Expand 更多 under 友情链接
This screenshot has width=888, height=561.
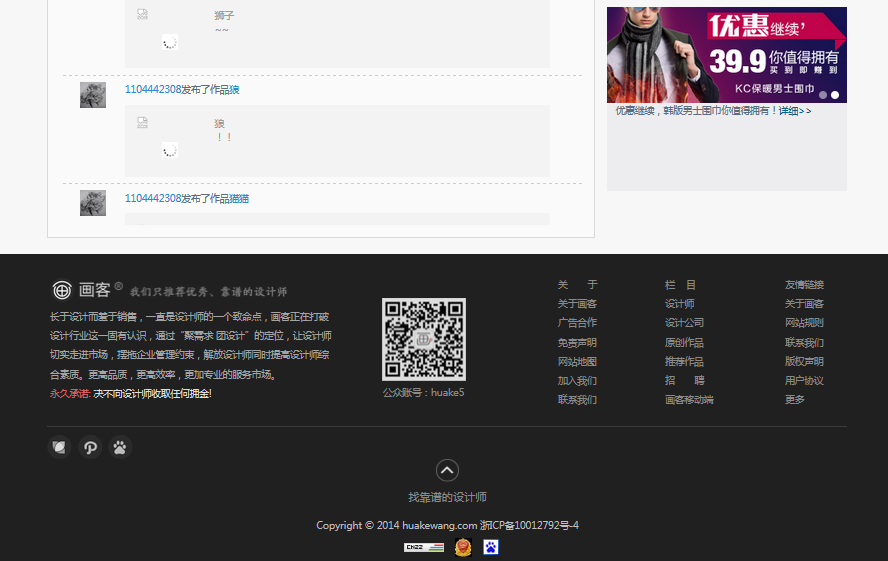(794, 400)
